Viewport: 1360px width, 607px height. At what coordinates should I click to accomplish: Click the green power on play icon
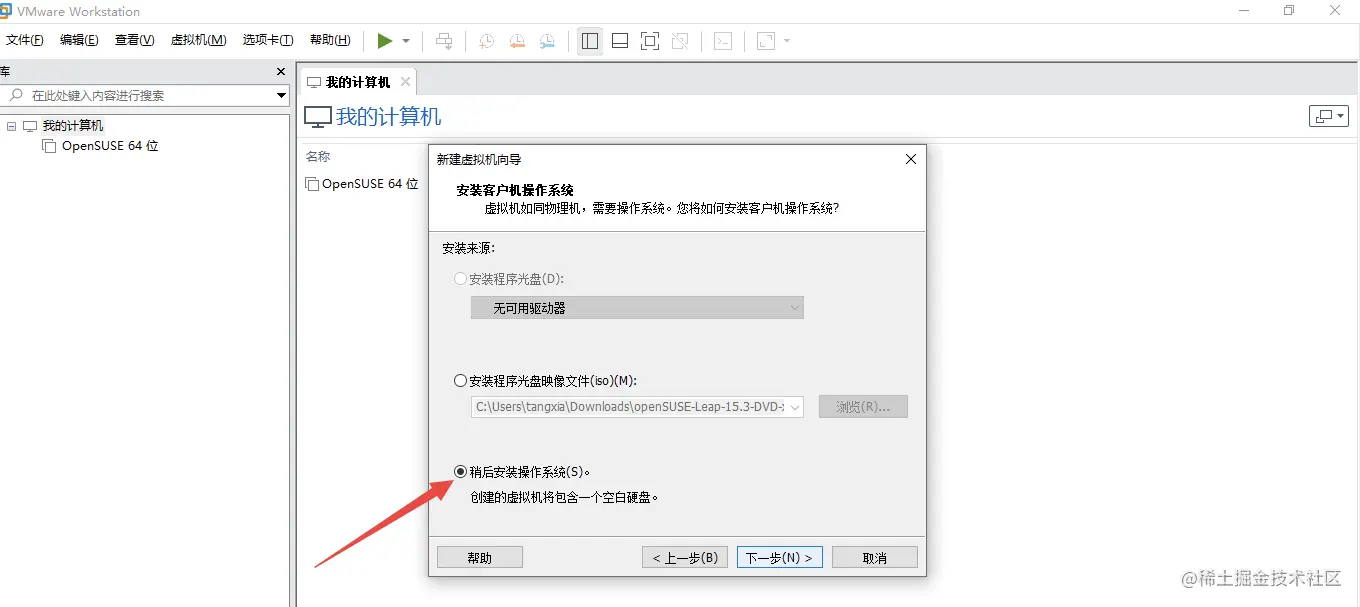click(384, 41)
